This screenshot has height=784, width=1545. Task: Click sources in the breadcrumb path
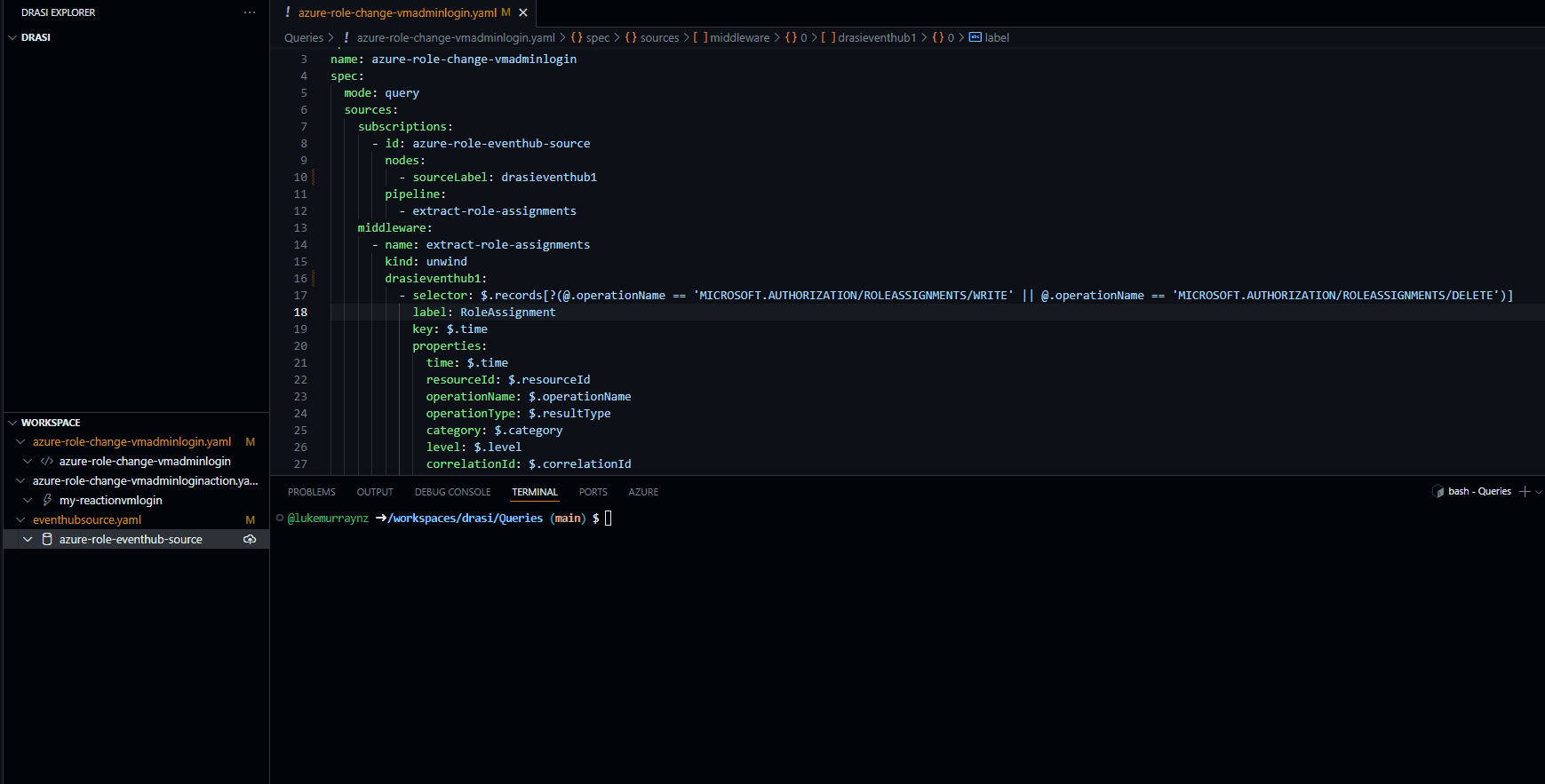tap(659, 37)
